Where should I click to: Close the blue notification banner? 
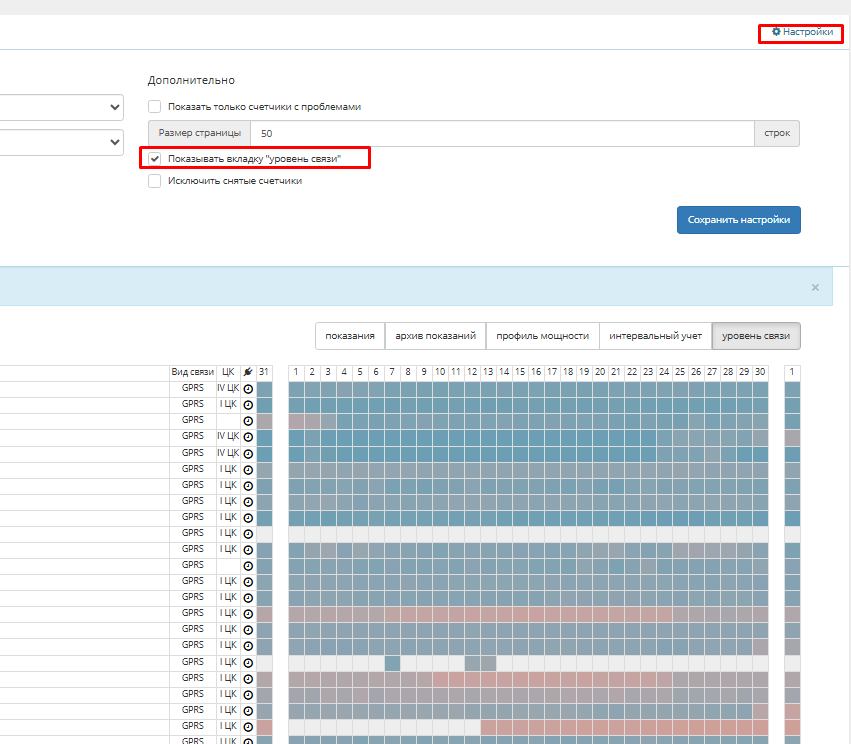click(x=815, y=287)
